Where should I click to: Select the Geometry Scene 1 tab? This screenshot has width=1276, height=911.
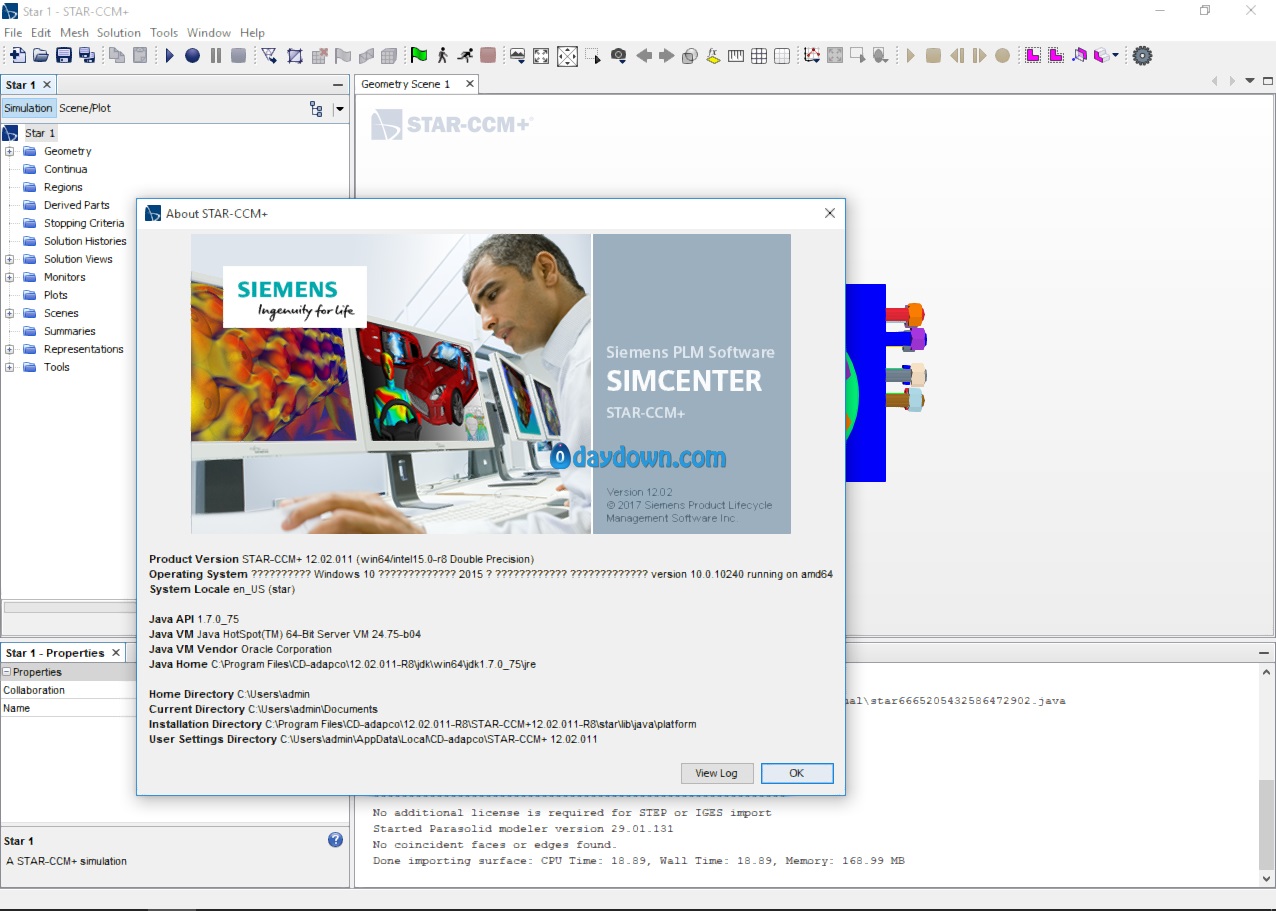[x=406, y=84]
